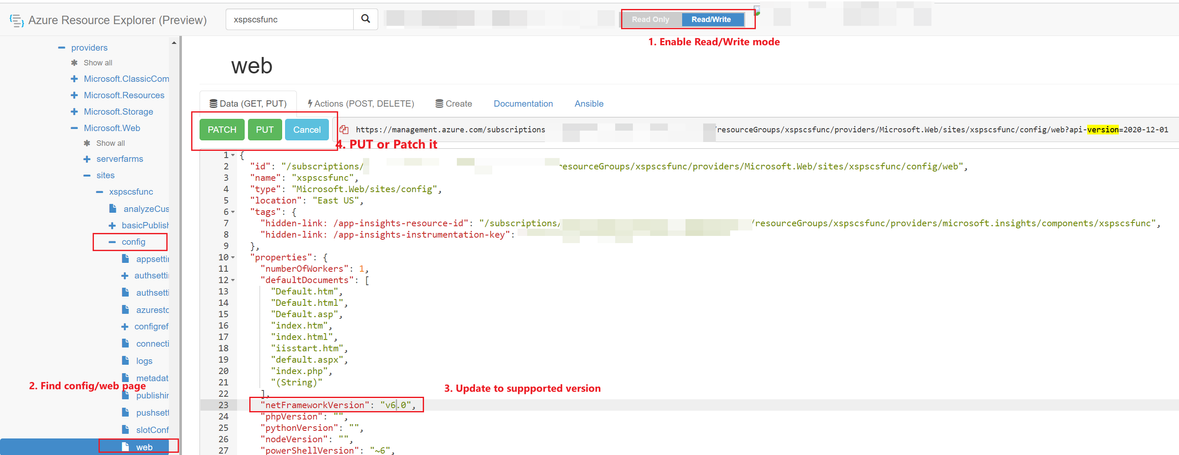Click the search magnifier button
1179x455 pixels.
[x=365, y=20]
